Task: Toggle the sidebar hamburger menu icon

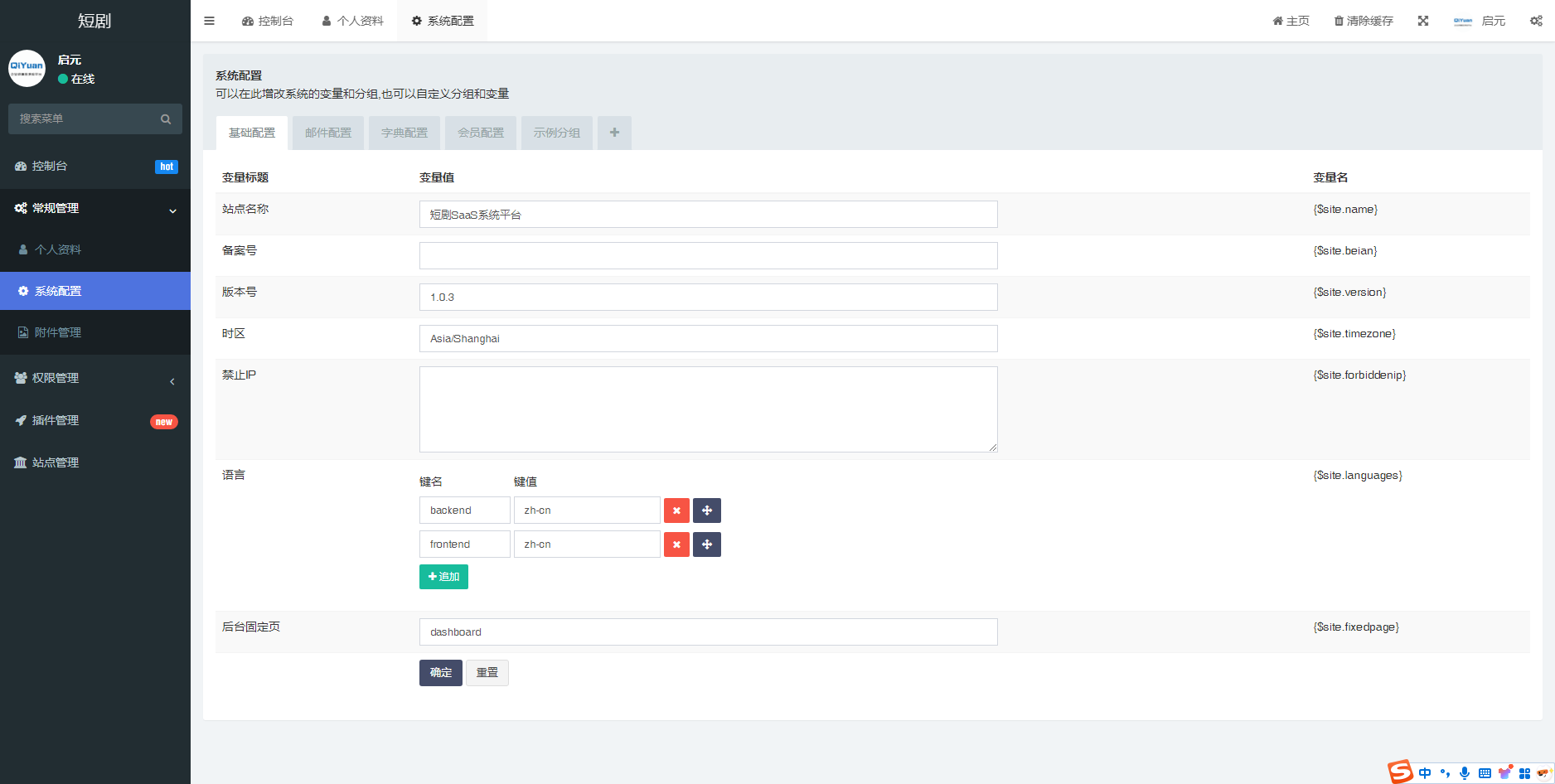Action: [x=209, y=21]
